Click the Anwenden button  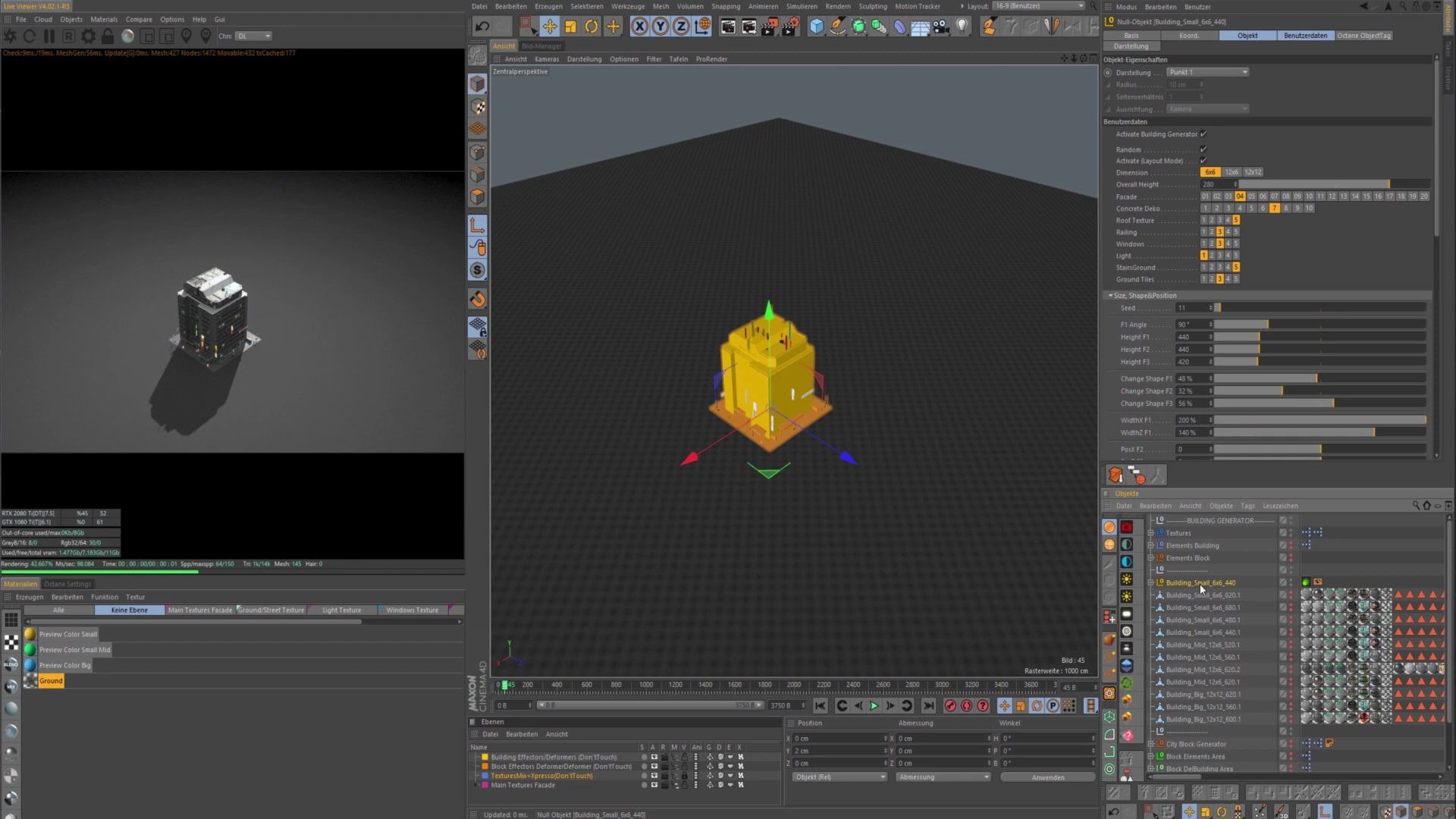pyautogui.click(x=1047, y=777)
